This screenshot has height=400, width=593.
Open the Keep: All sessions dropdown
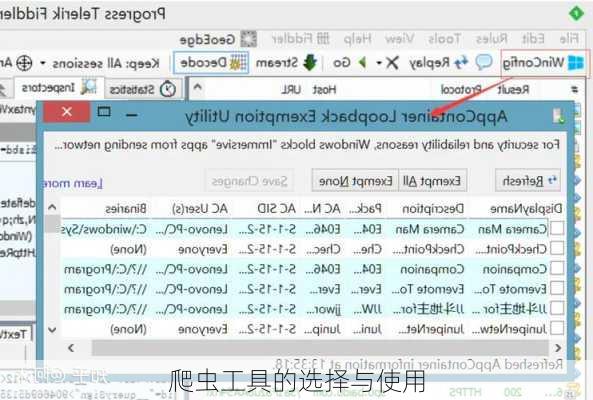click(x=101, y=63)
